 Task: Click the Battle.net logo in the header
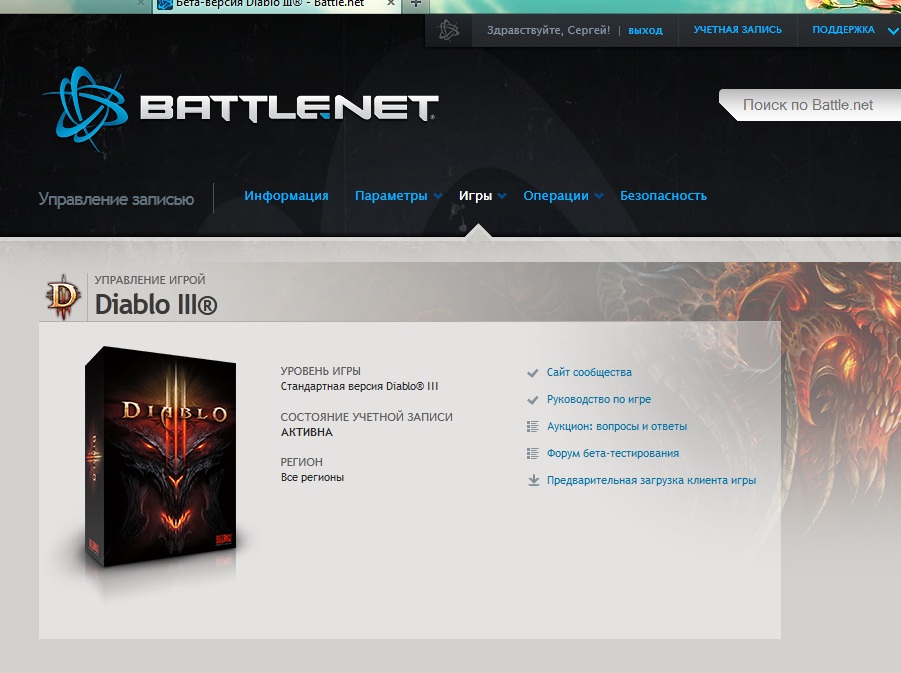tap(240, 109)
